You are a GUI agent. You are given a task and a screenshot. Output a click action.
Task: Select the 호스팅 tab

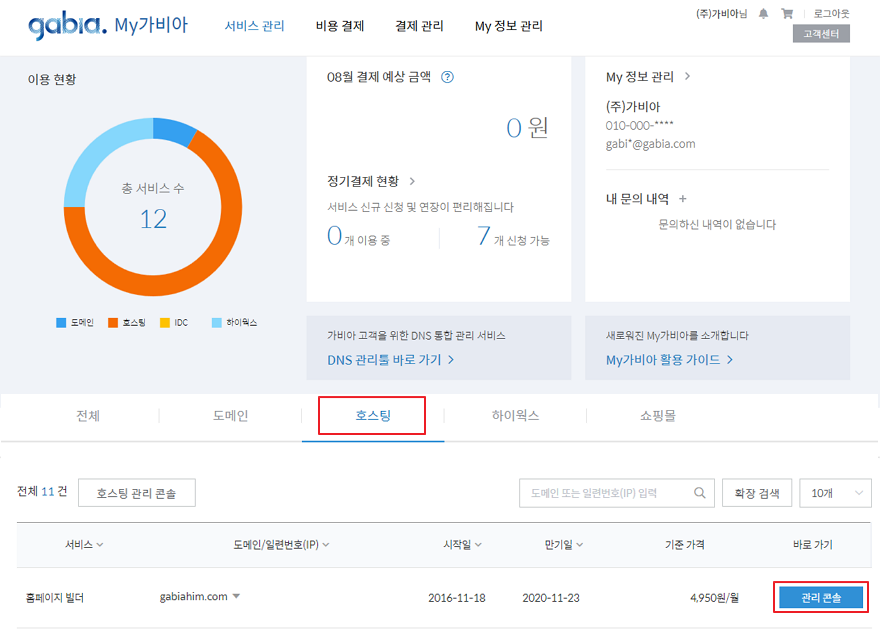(373, 416)
